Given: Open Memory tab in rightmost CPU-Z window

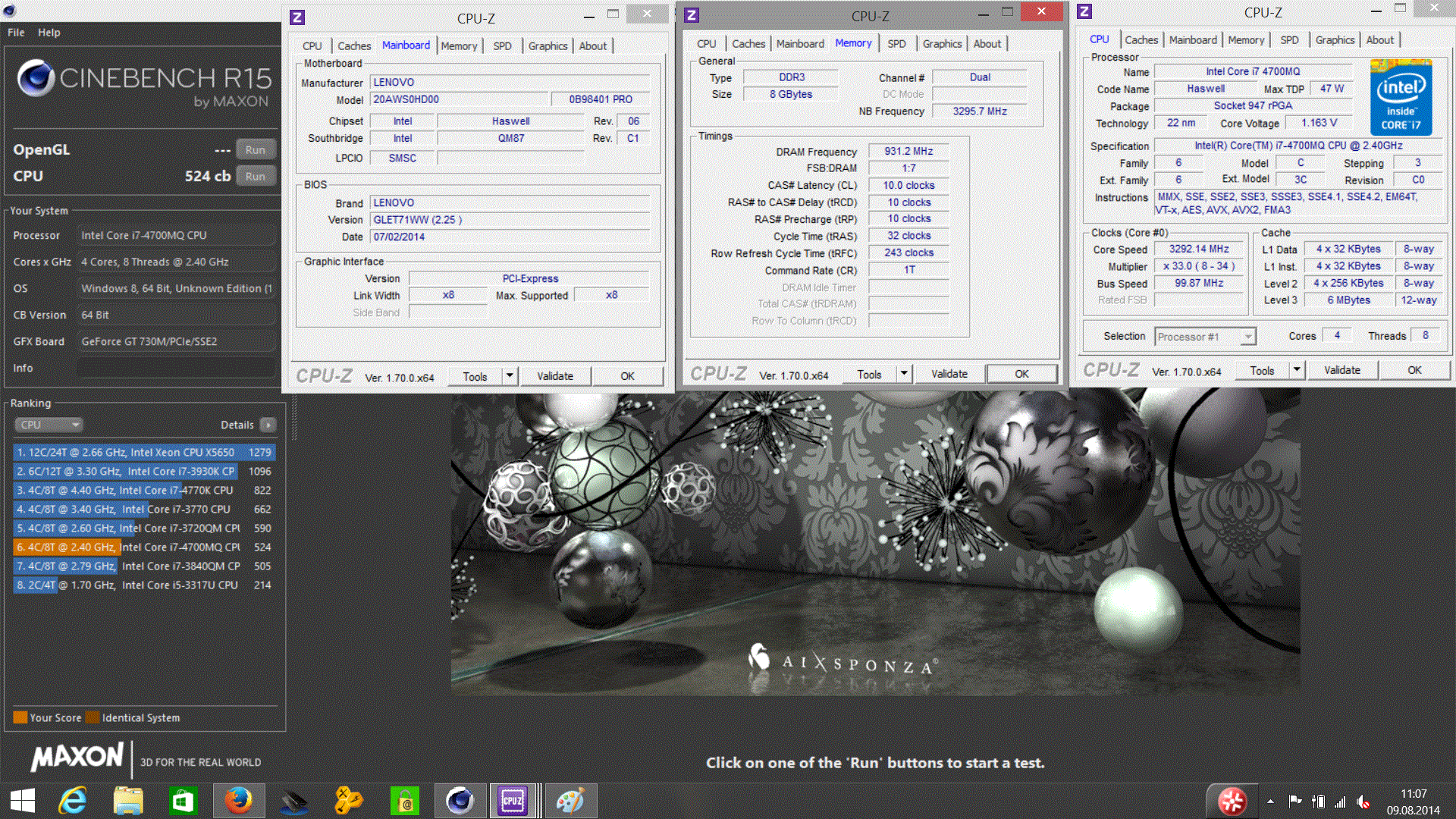Looking at the screenshot, I should [1245, 40].
